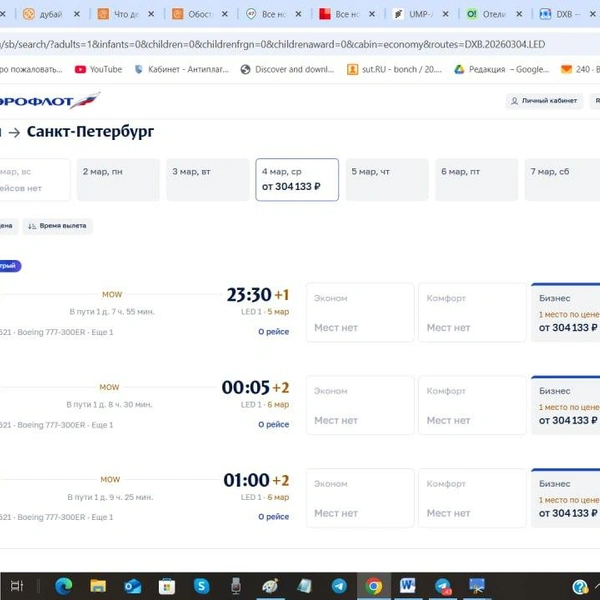Click the Task View taskbar icon
Image resolution: width=600 pixels, height=600 pixels.
tap(17, 586)
